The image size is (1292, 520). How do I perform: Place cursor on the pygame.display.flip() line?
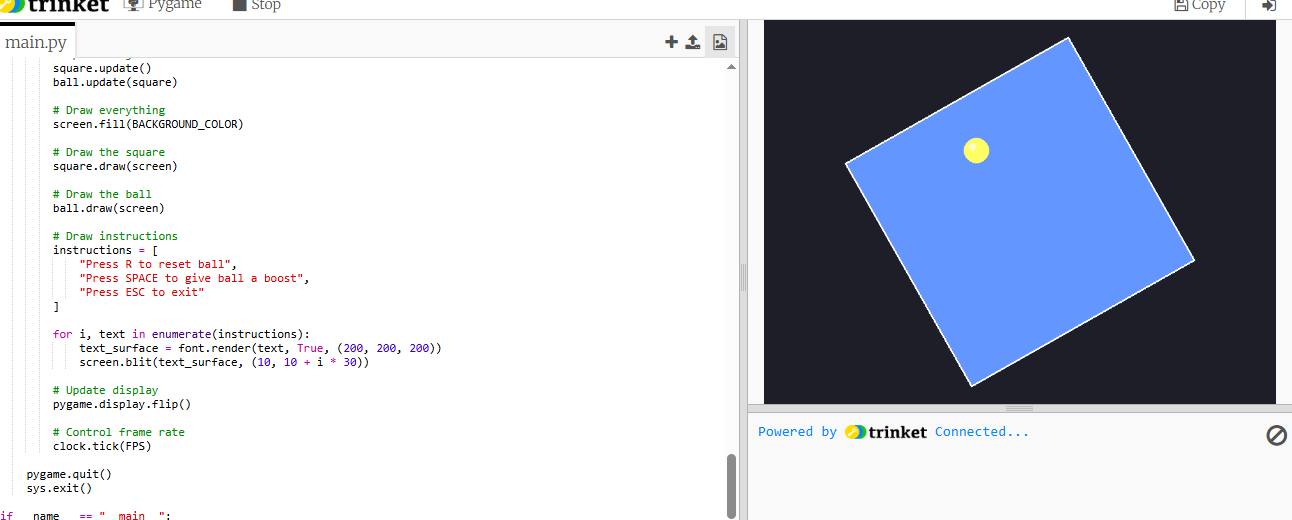point(121,404)
